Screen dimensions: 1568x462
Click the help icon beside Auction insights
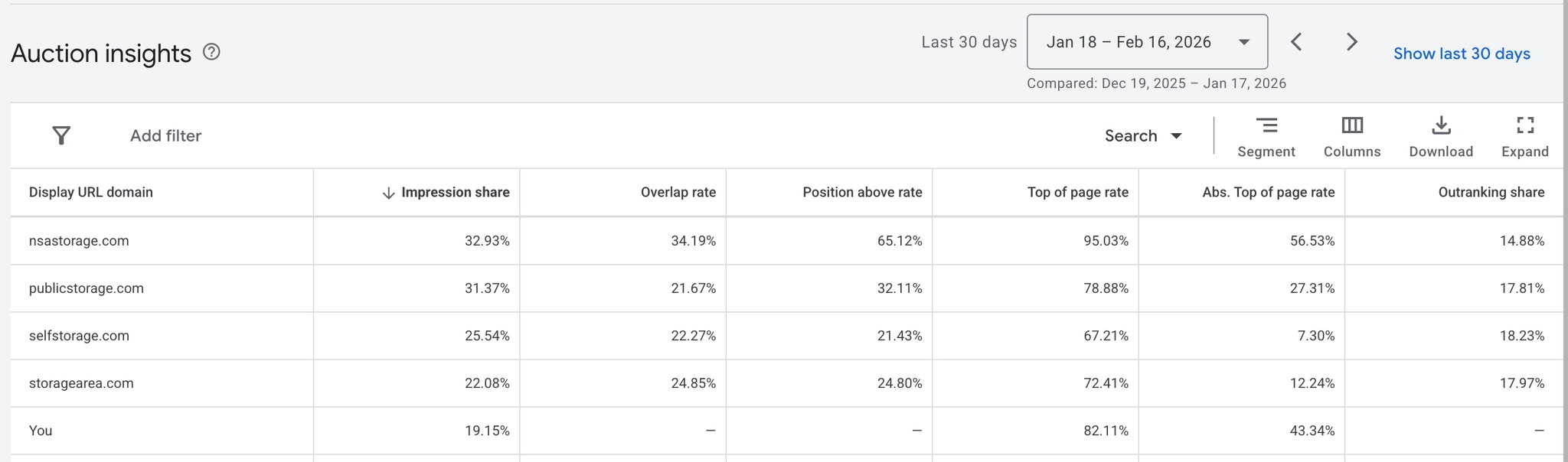pos(211,52)
